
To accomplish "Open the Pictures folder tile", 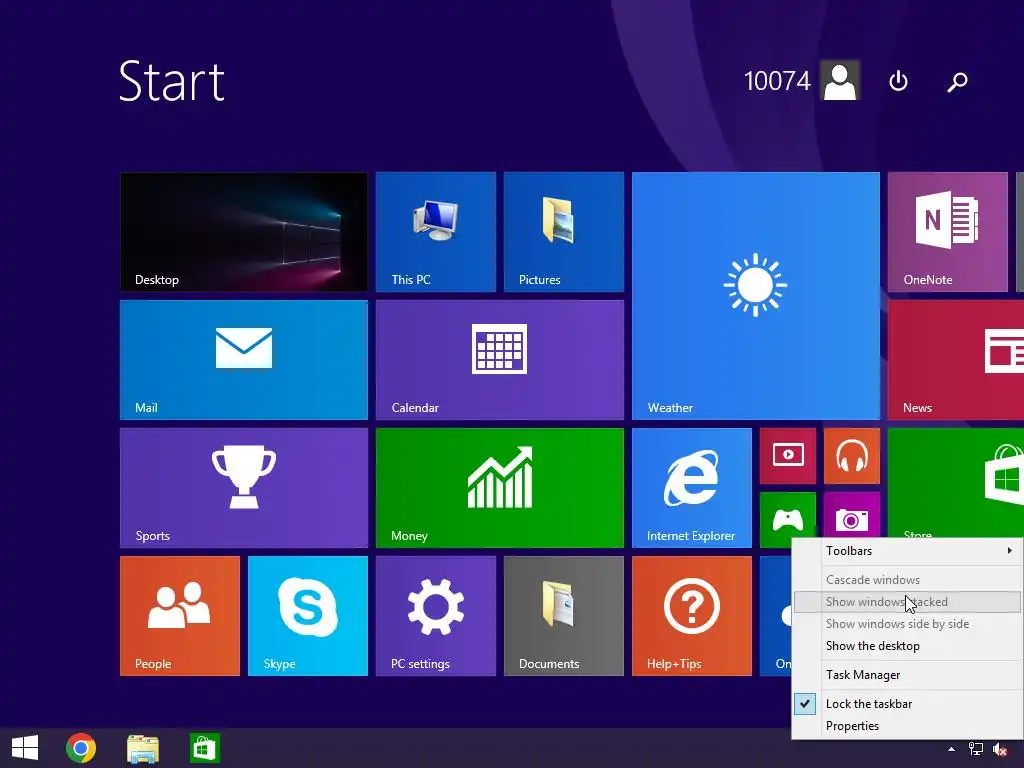I will pyautogui.click(x=564, y=232).
